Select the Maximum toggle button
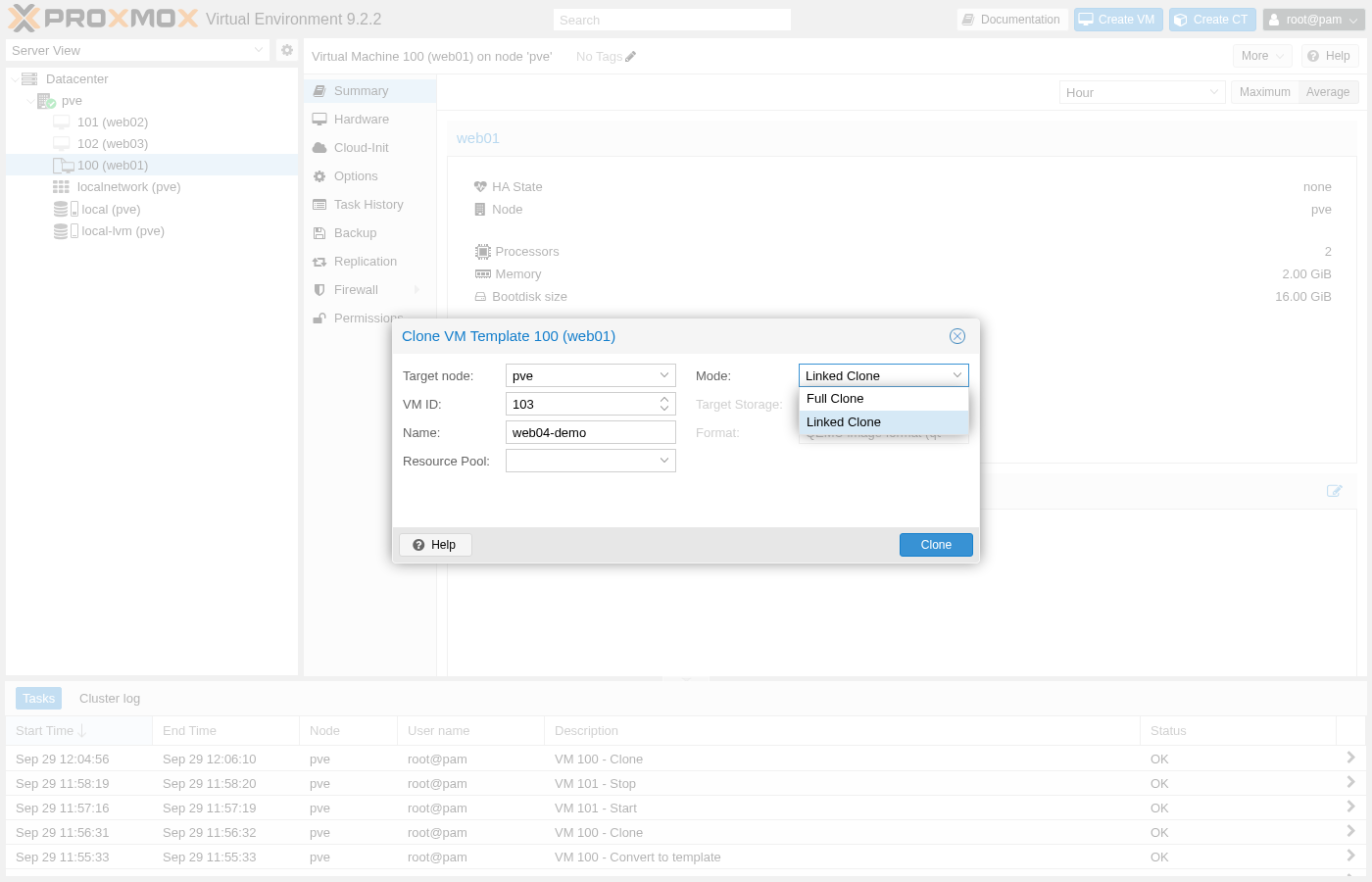Viewport: 1372px width, 882px height. click(x=1264, y=92)
